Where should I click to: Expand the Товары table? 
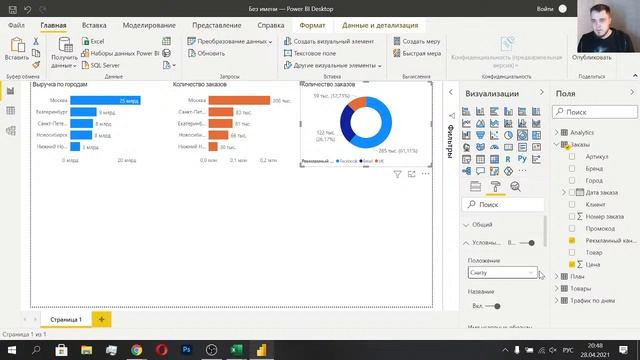click(x=556, y=289)
